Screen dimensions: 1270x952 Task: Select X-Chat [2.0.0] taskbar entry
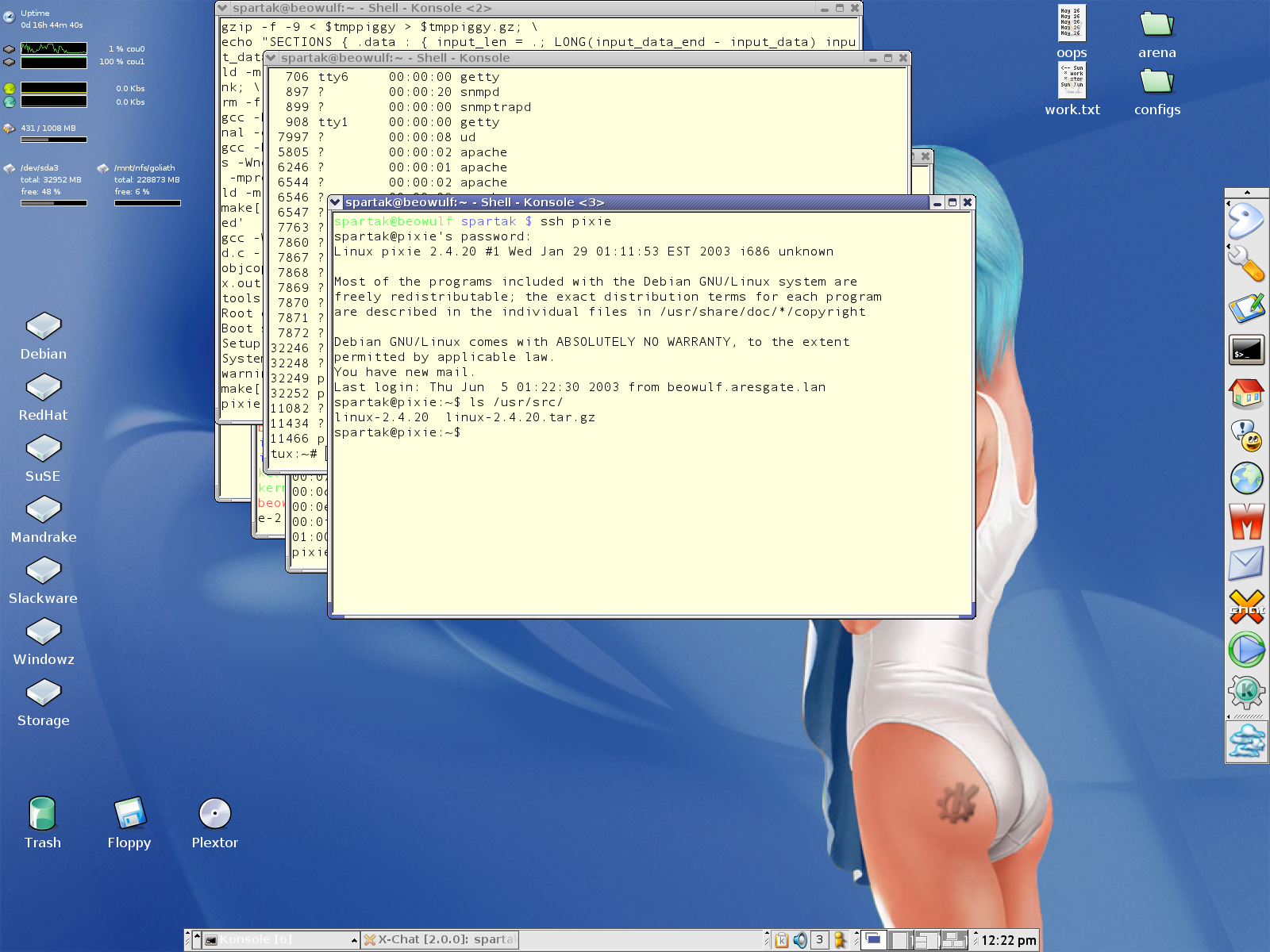click(x=441, y=940)
